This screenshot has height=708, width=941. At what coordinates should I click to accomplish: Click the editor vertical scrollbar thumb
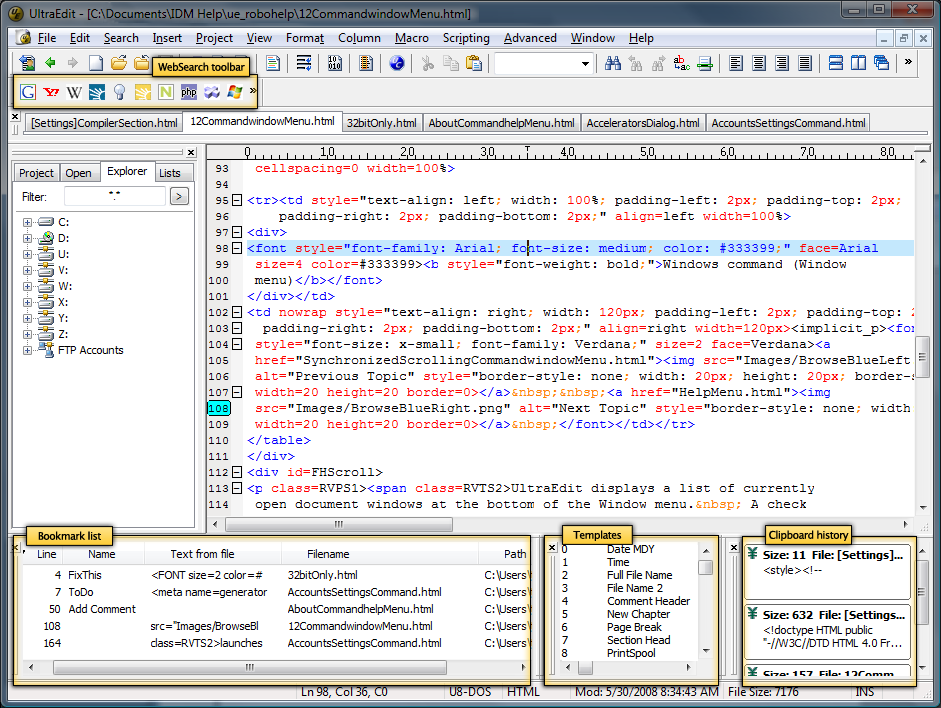pos(921,358)
